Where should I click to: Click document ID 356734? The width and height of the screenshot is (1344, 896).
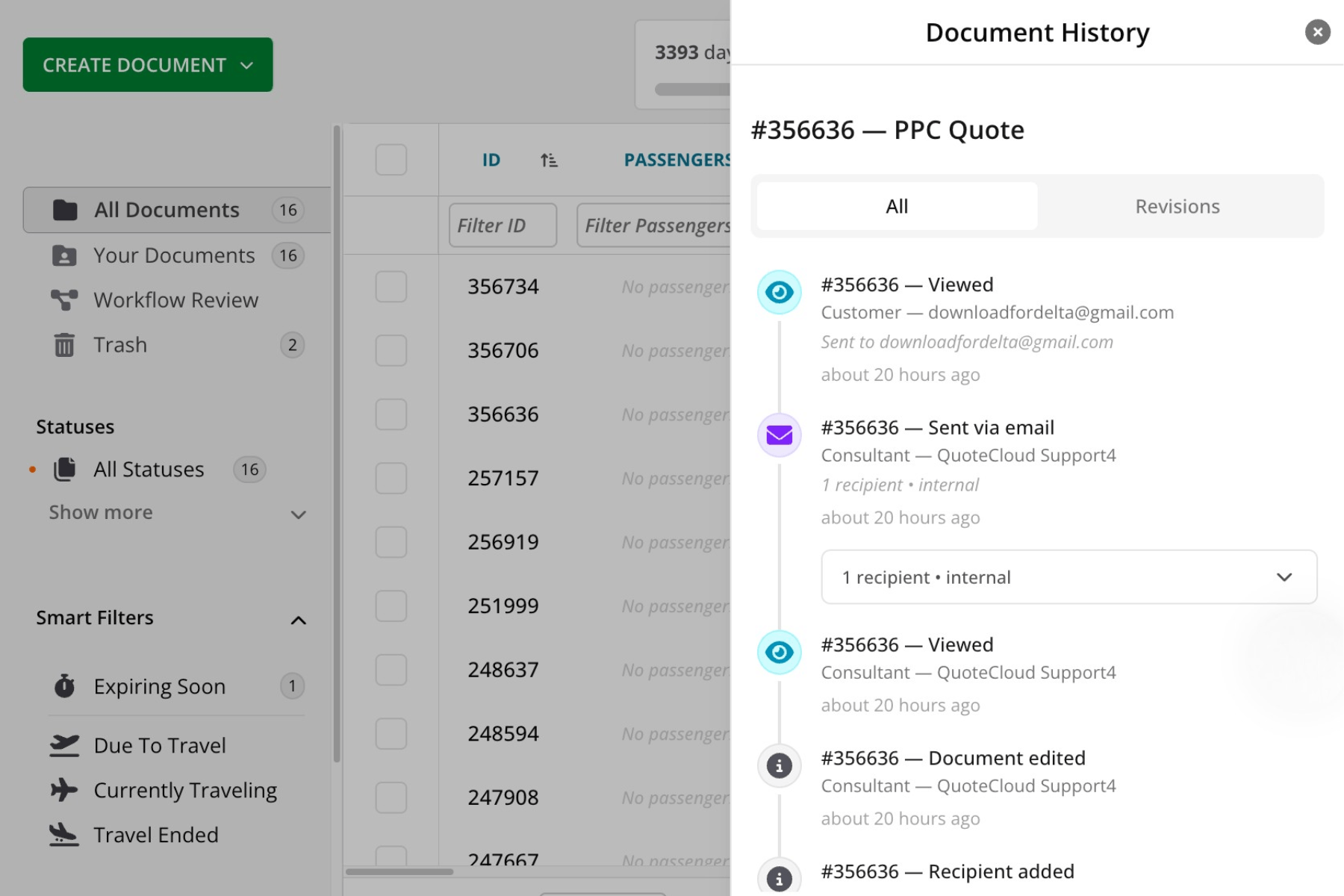(x=503, y=287)
